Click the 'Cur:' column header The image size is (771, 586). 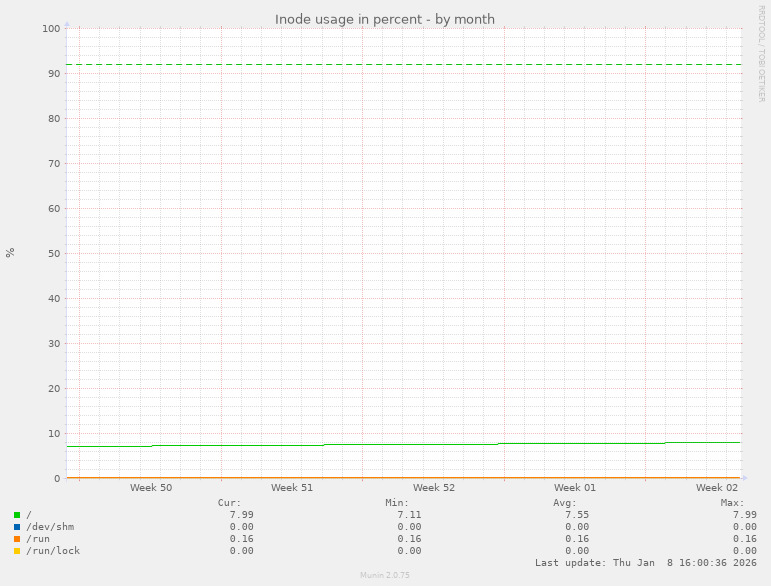(x=230, y=503)
